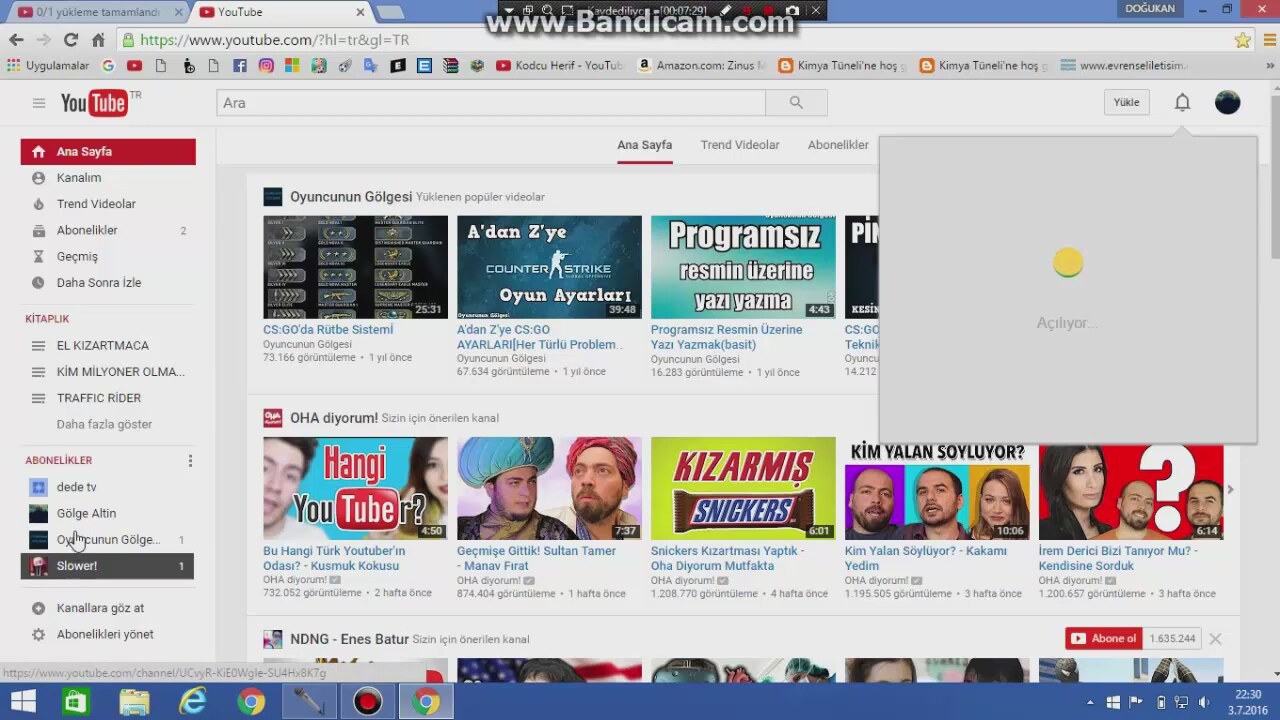Image resolution: width=1280 pixels, height=720 pixels.
Task: Open Programsız Resmin Üzerine Yazı thumbnail
Action: coord(743,267)
